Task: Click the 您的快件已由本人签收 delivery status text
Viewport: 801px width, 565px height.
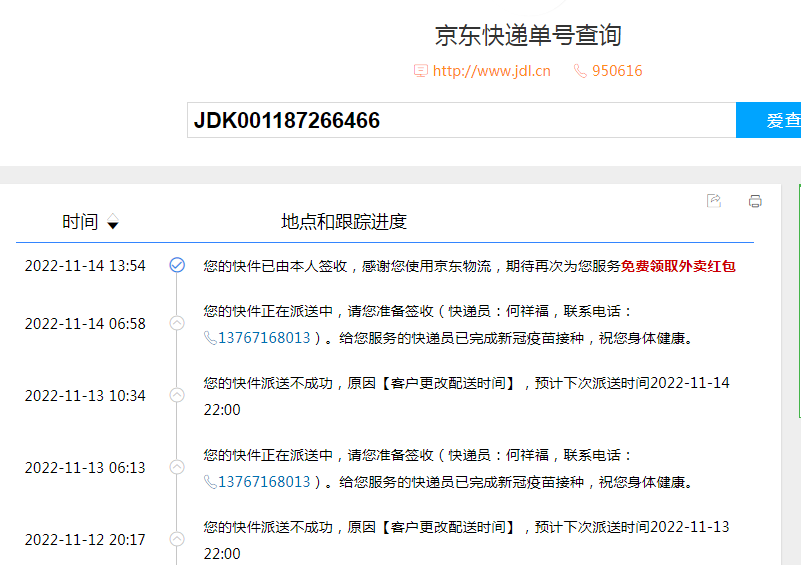Action: pos(275,266)
